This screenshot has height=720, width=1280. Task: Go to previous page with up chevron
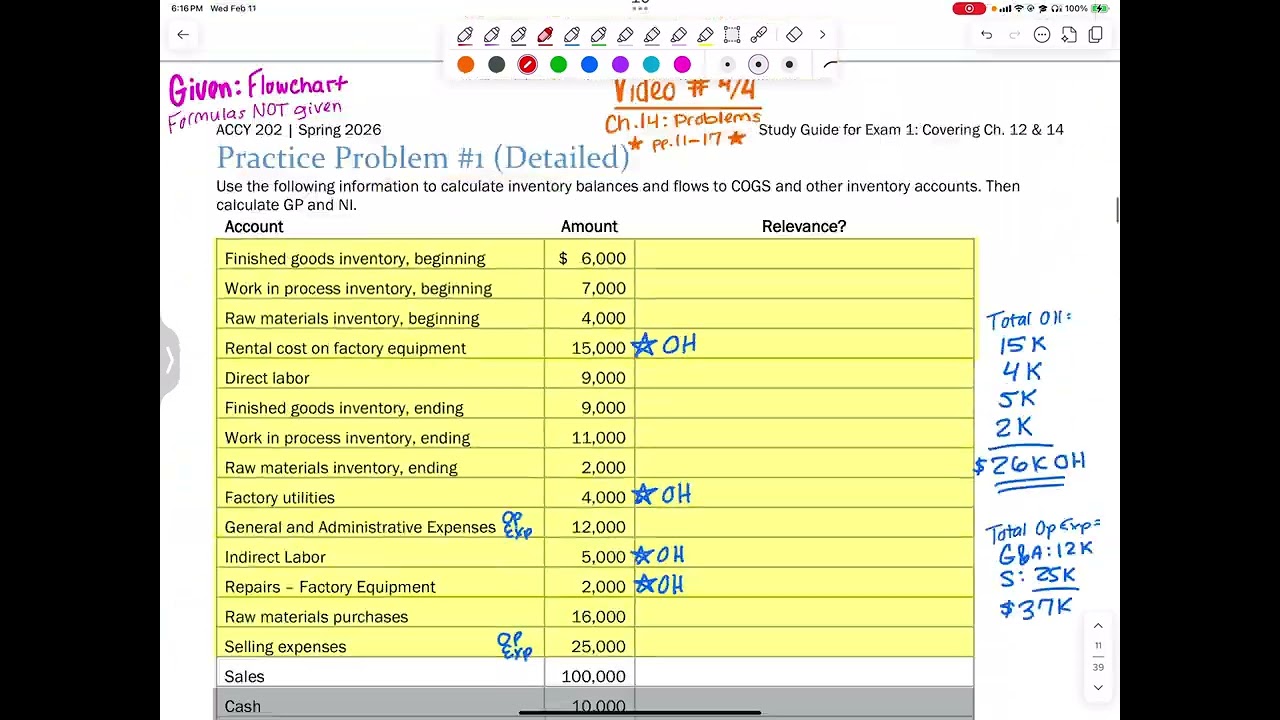[x=1098, y=626]
